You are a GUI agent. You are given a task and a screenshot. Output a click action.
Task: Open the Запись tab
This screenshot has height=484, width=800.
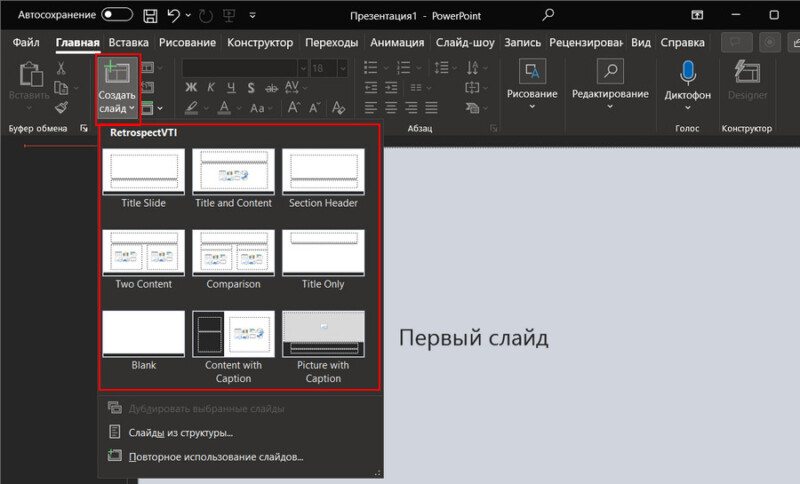(522, 42)
